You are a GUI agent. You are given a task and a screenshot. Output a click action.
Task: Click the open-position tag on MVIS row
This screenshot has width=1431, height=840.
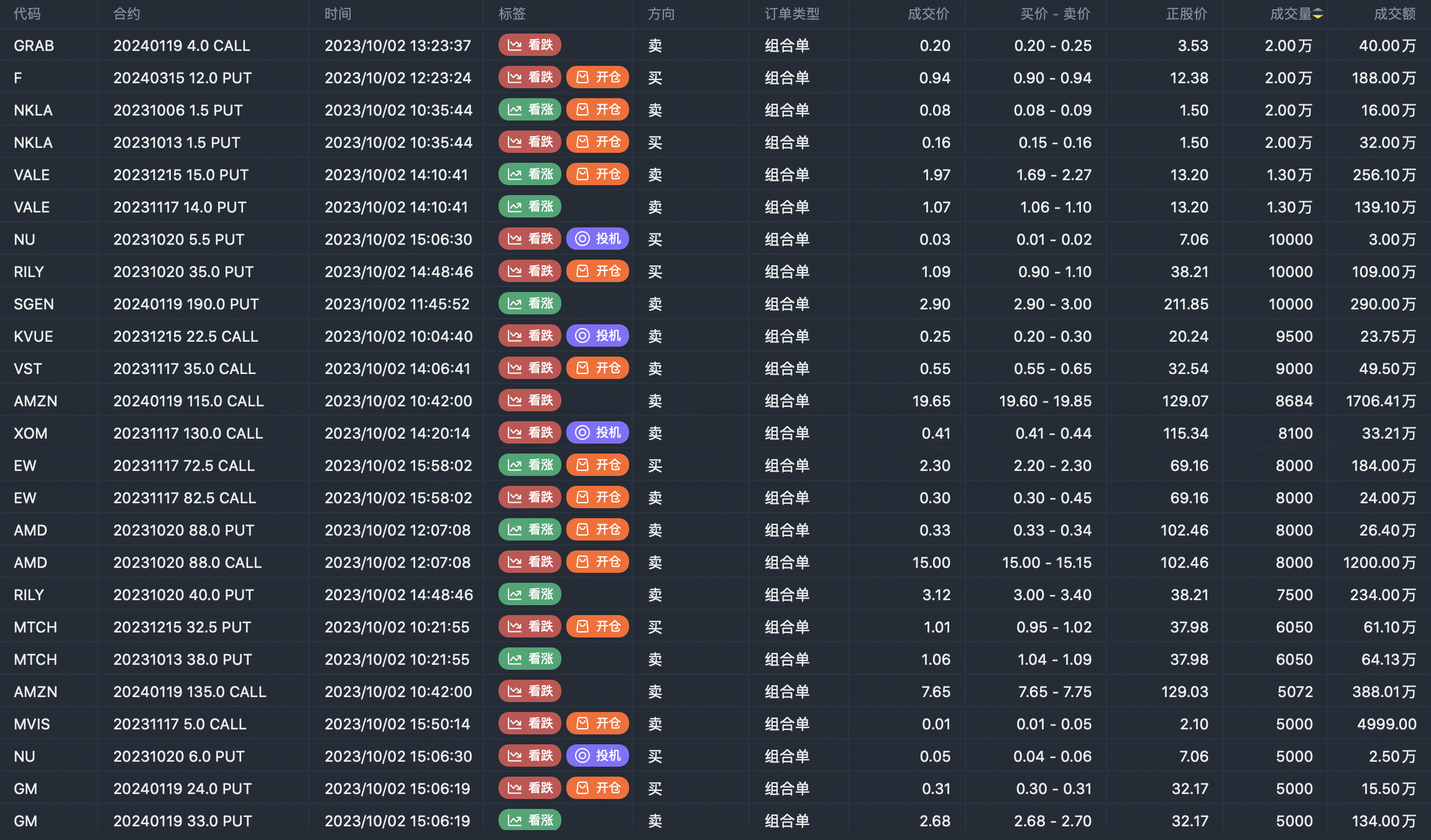(597, 724)
